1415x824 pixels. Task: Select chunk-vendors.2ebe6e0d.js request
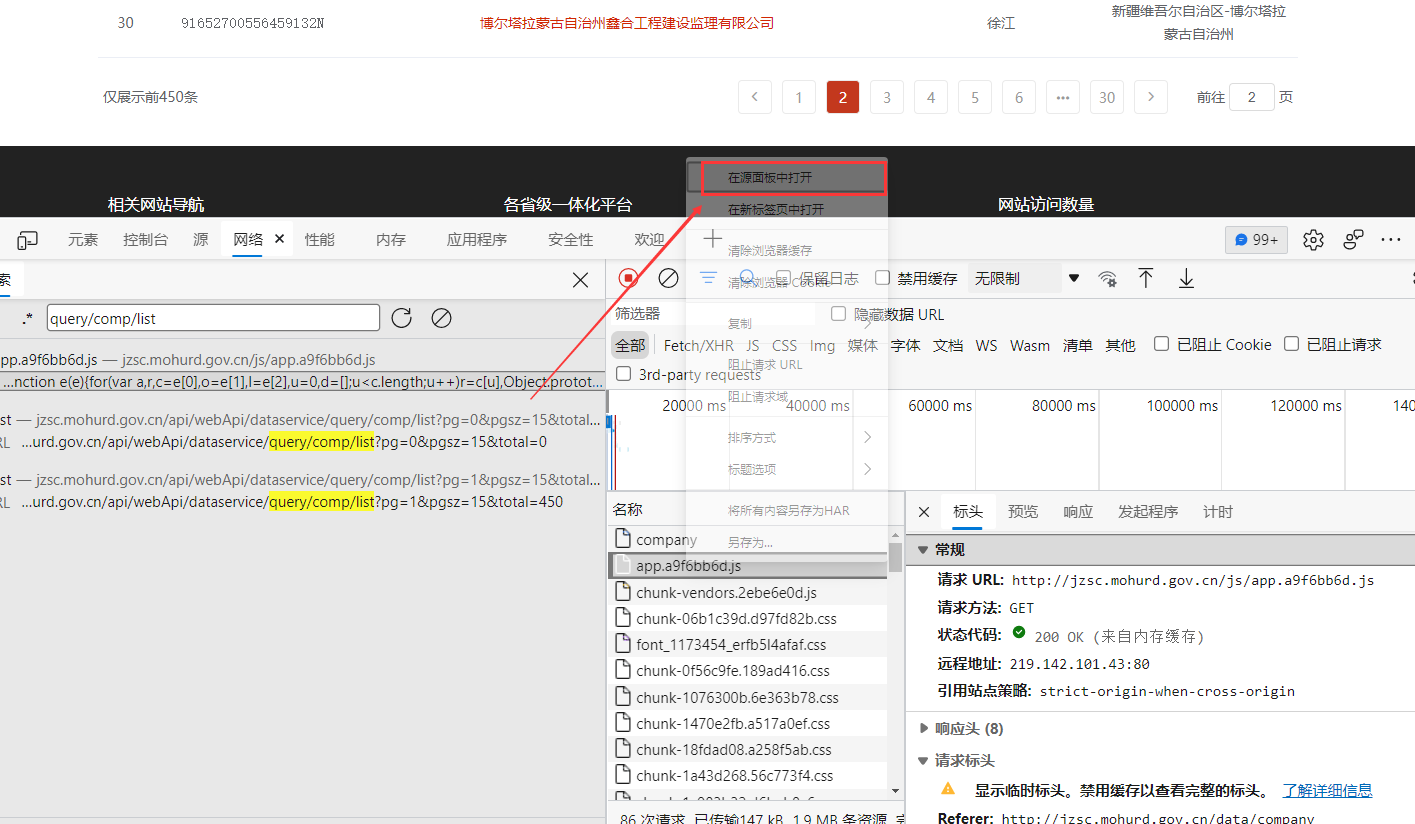tap(747, 592)
